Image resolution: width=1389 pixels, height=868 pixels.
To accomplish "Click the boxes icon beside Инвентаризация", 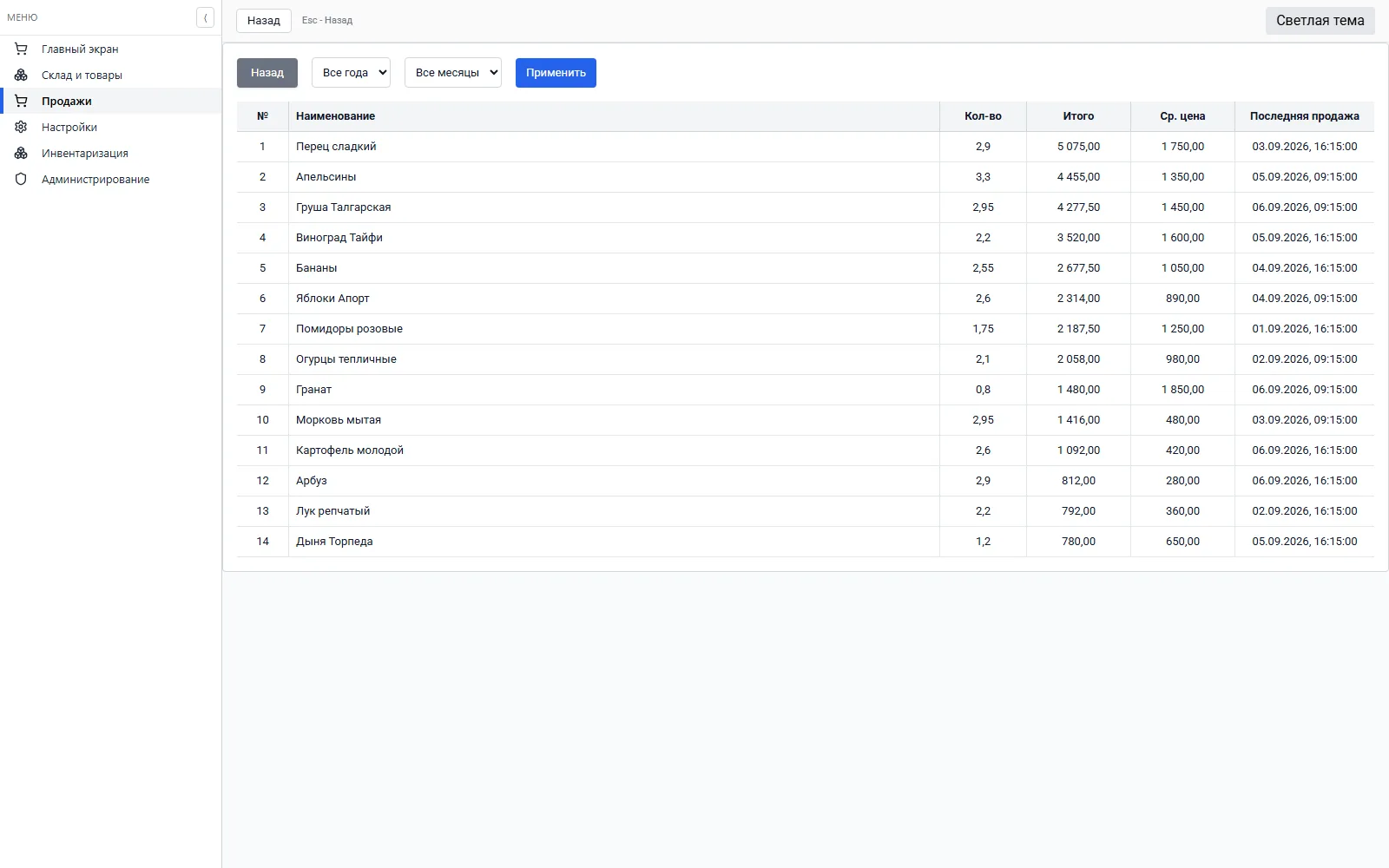I will 21,154.
